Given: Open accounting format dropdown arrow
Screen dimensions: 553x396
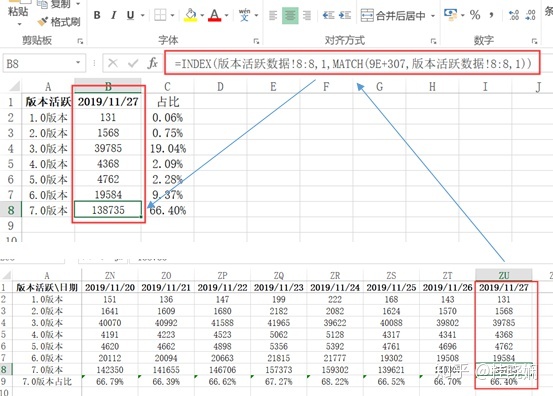Looking at the screenshot, I should [462, 16].
